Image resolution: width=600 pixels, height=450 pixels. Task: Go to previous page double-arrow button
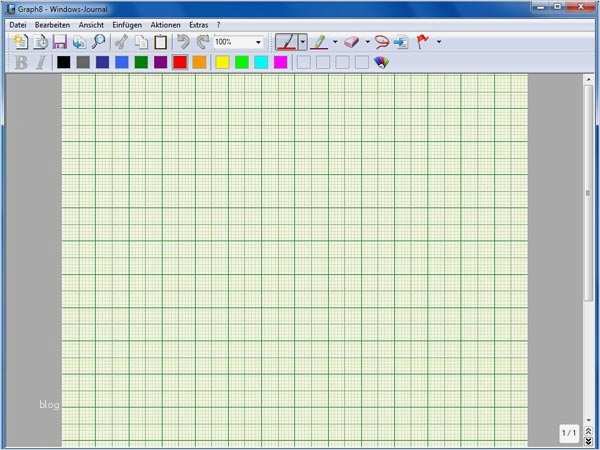(x=588, y=431)
